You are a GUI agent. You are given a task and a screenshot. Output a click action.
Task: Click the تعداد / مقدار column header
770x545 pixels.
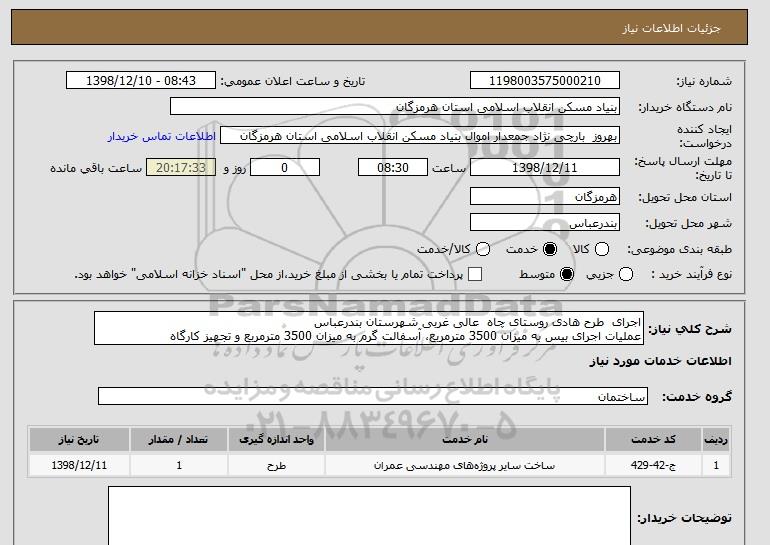[x=179, y=439]
